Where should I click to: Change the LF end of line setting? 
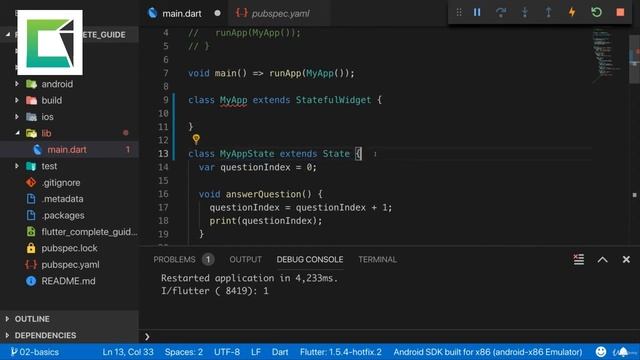(x=256, y=352)
